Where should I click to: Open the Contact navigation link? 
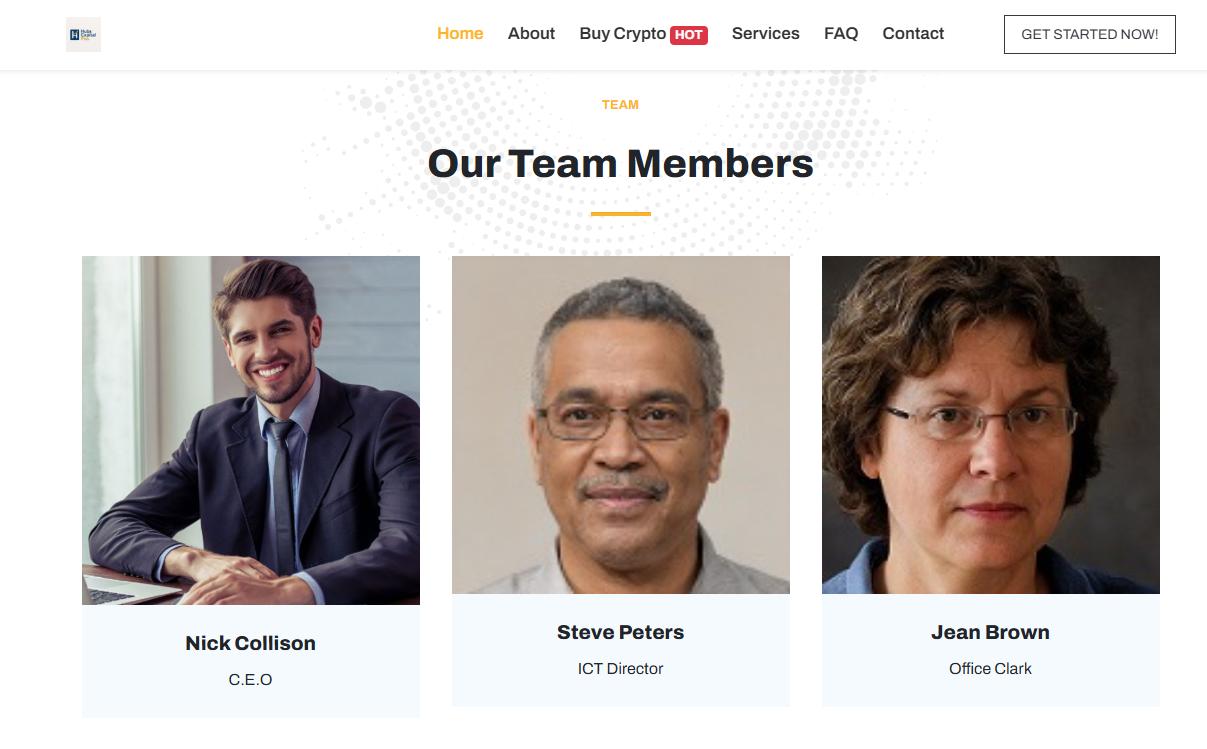click(x=913, y=34)
